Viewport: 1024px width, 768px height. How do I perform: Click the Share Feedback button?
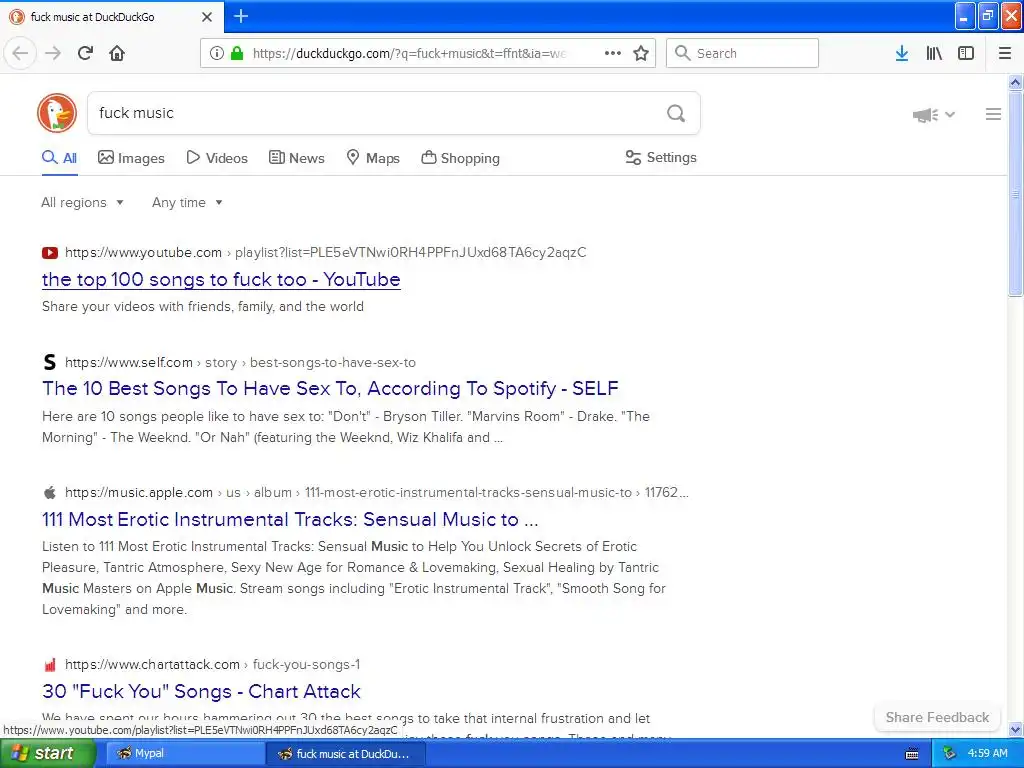(937, 717)
